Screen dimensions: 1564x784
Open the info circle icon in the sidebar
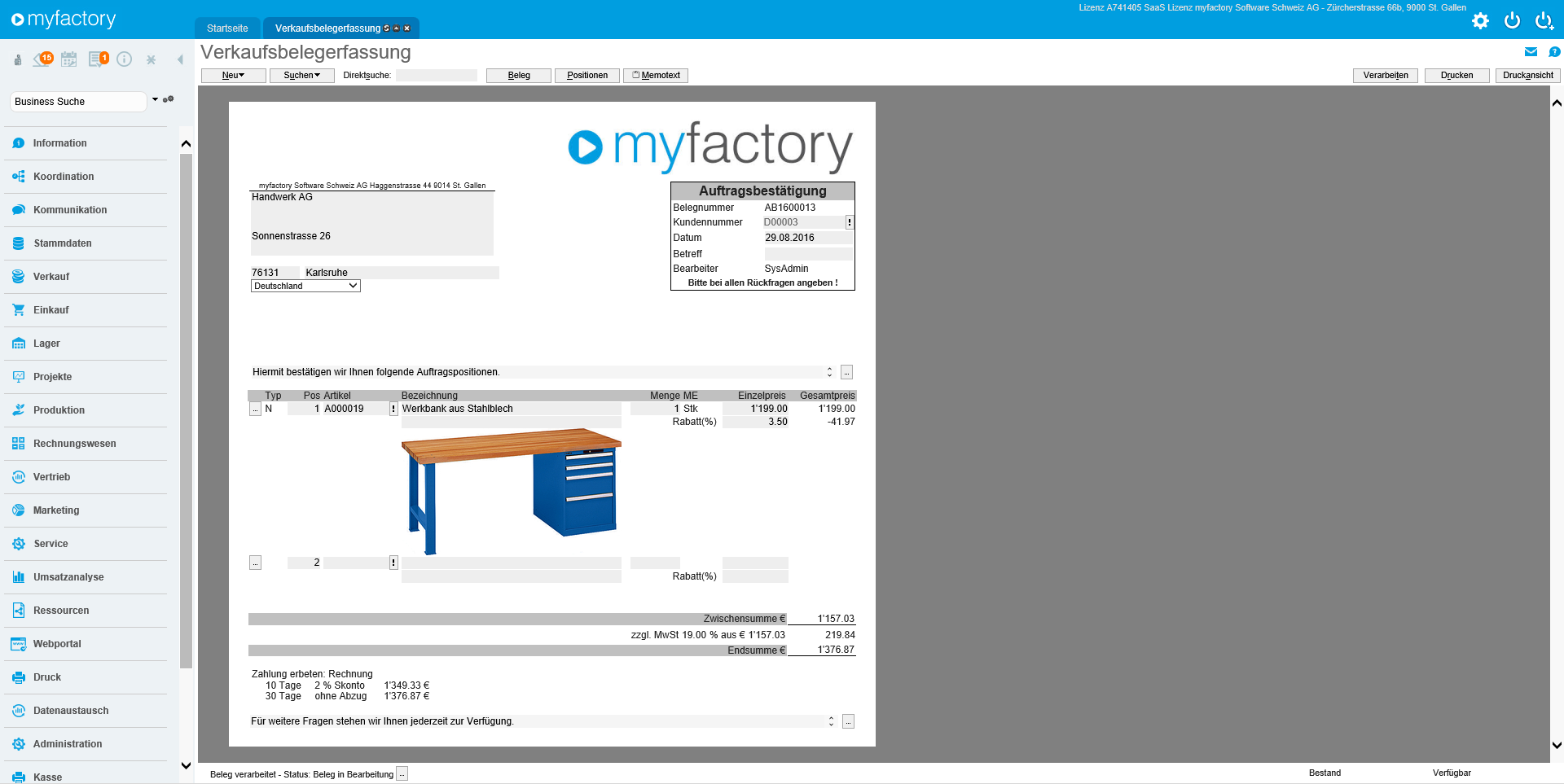coord(124,59)
